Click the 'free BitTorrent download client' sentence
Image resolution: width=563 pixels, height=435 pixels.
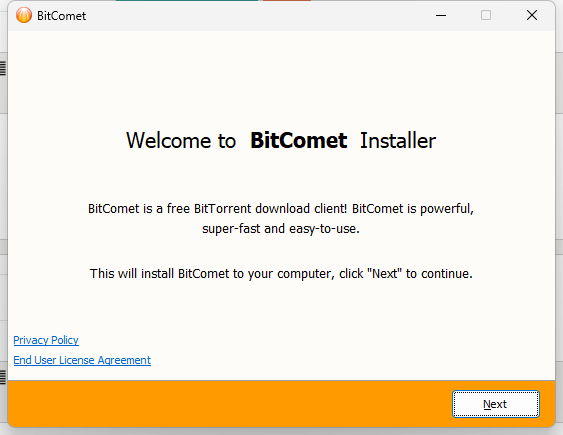pos(281,209)
